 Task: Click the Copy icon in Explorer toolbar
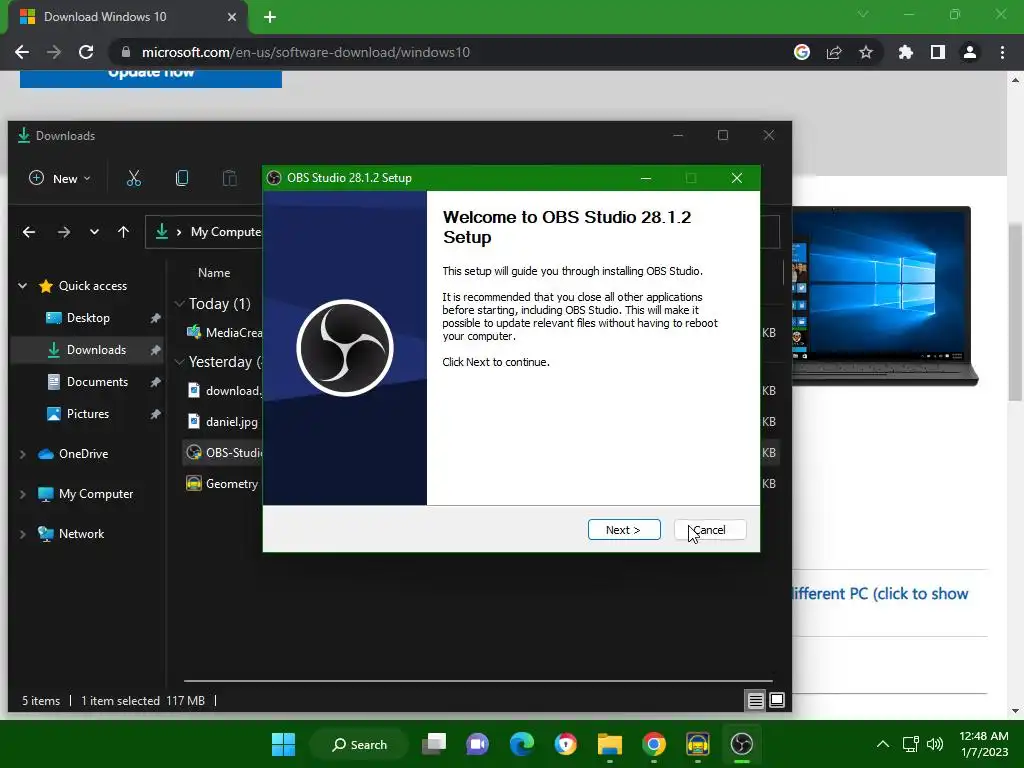click(x=182, y=178)
